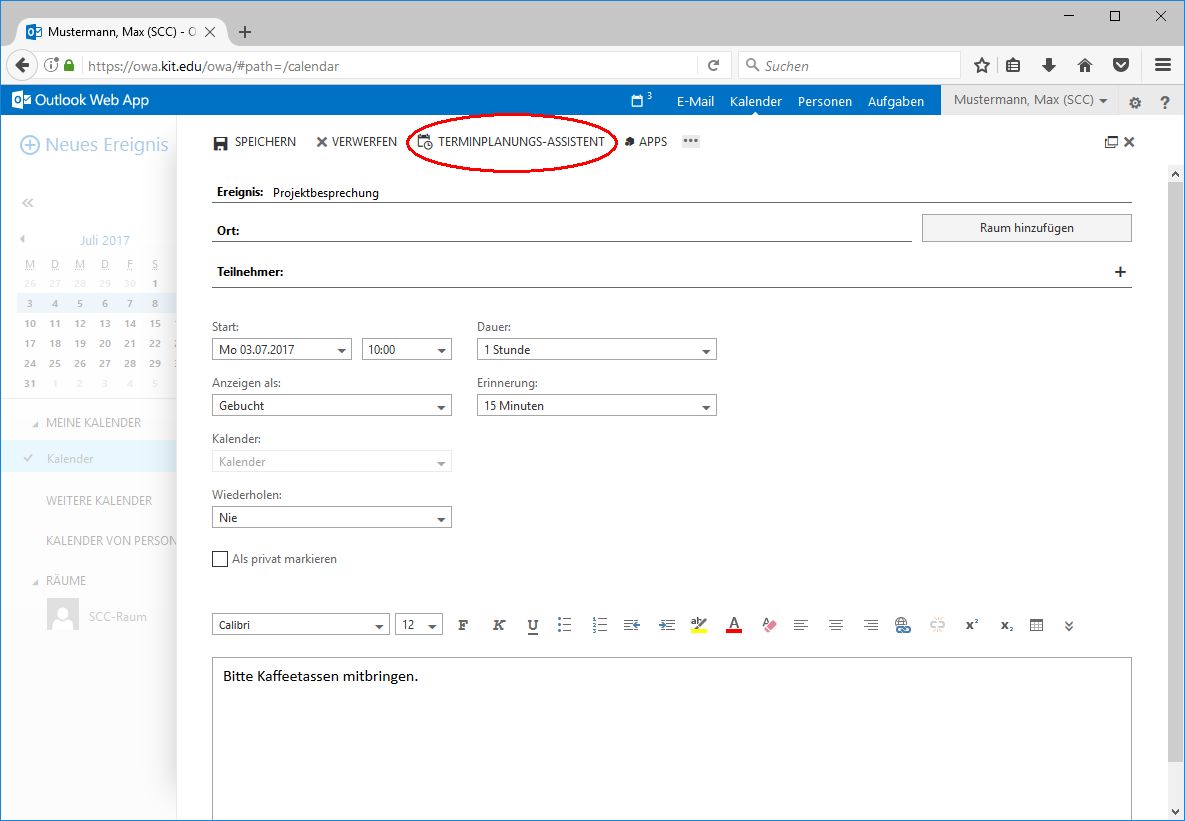Open the Calibri font dropdown
1185x821 pixels.
tap(301, 625)
